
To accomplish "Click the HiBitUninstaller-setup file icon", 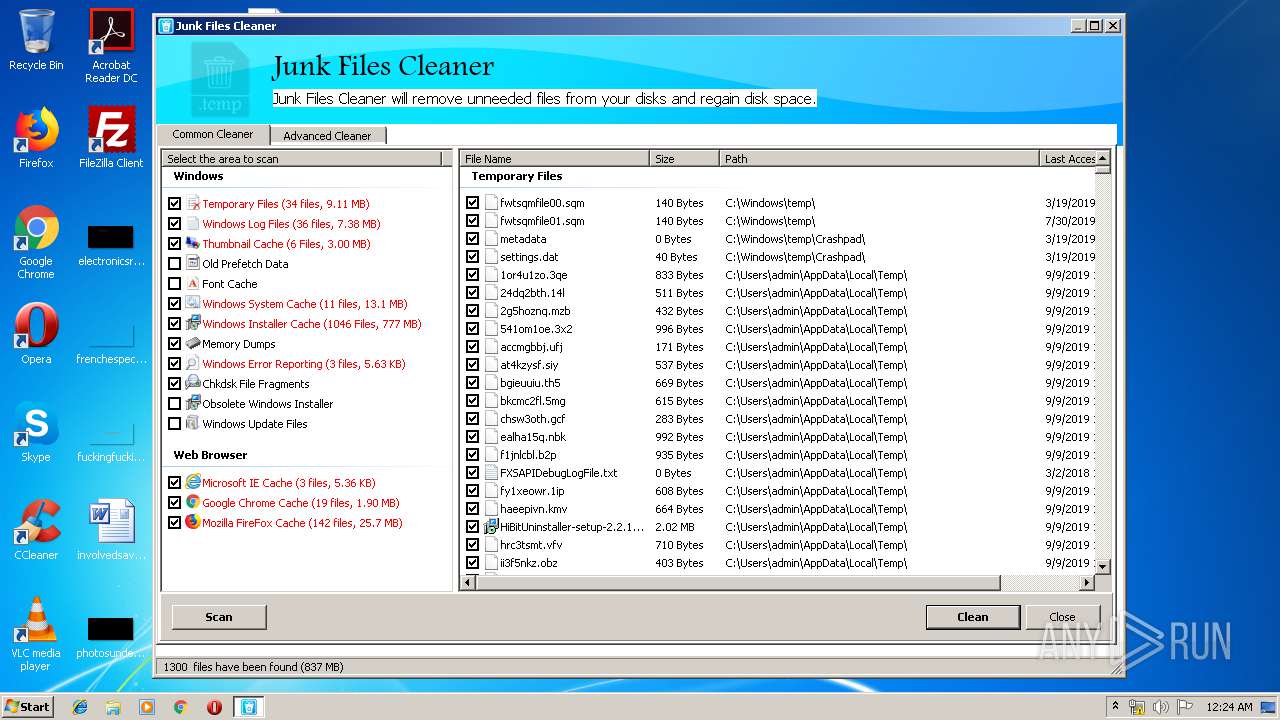I will point(491,527).
